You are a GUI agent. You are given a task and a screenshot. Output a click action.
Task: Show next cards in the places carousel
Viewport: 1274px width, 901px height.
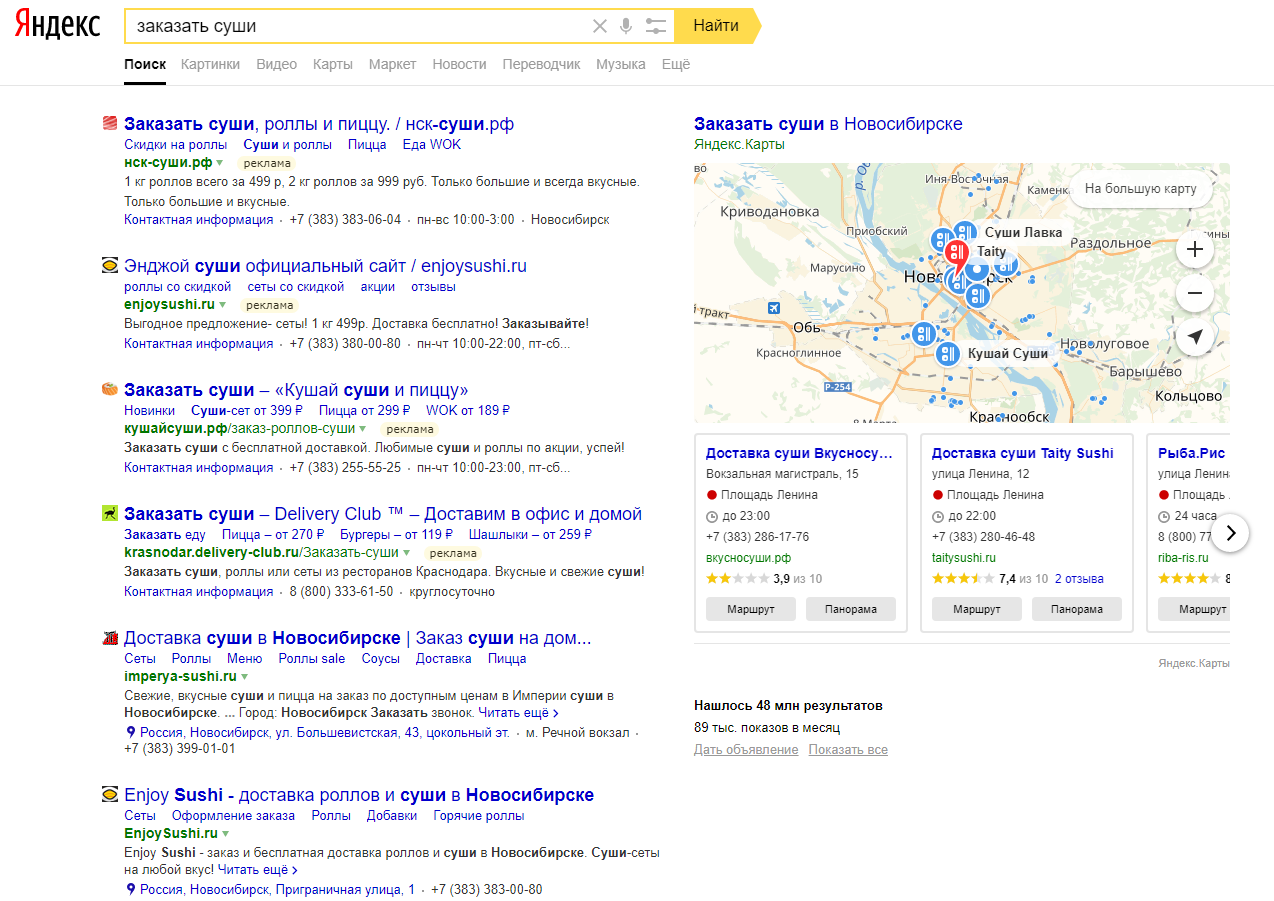[1231, 533]
